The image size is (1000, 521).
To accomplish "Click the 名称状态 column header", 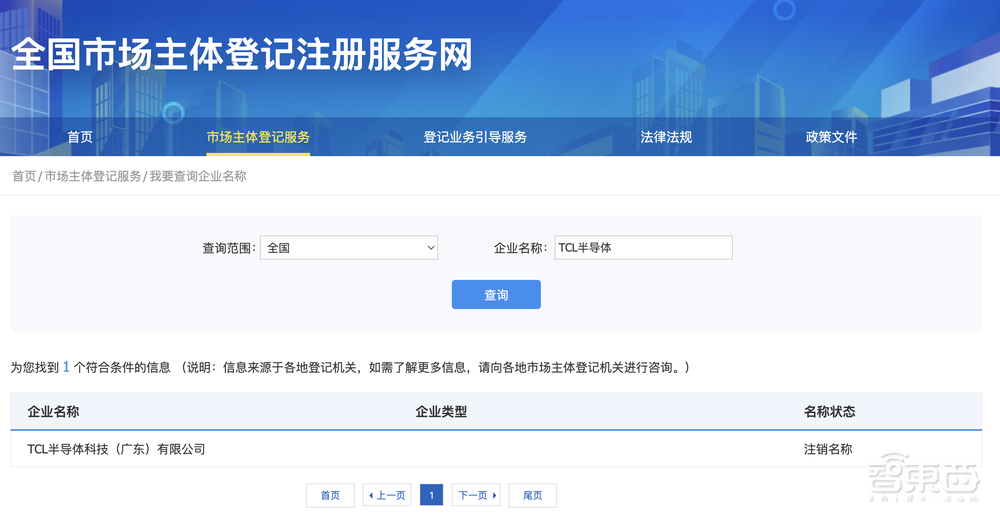I will [829, 412].
